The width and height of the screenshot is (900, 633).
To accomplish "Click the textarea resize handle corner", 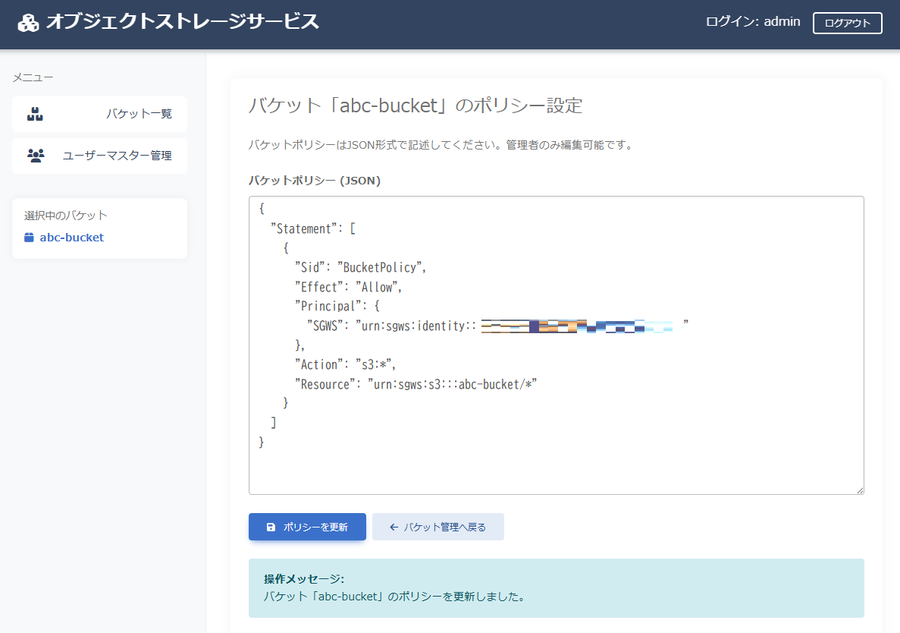I will (x=860, y=490).
